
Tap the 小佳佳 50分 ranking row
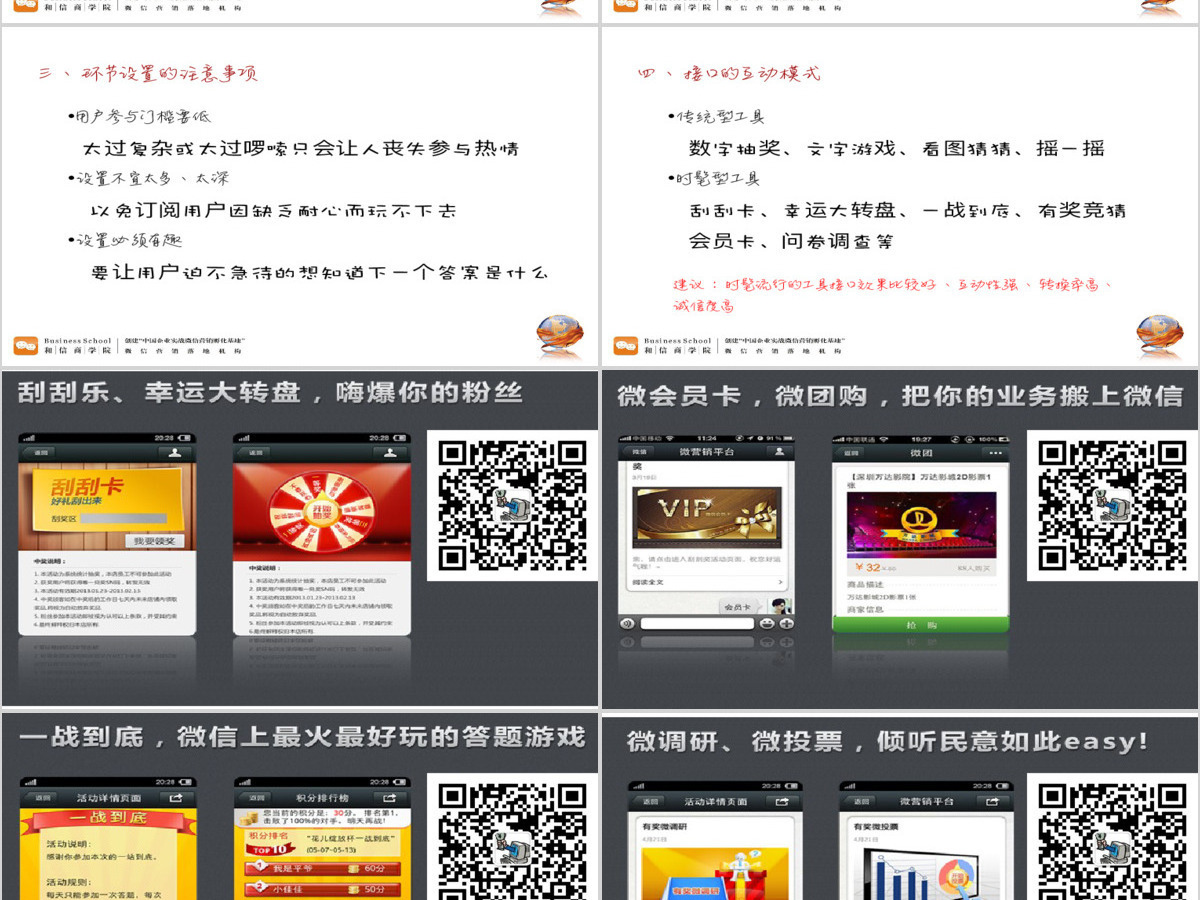click(x=322, y=888)
